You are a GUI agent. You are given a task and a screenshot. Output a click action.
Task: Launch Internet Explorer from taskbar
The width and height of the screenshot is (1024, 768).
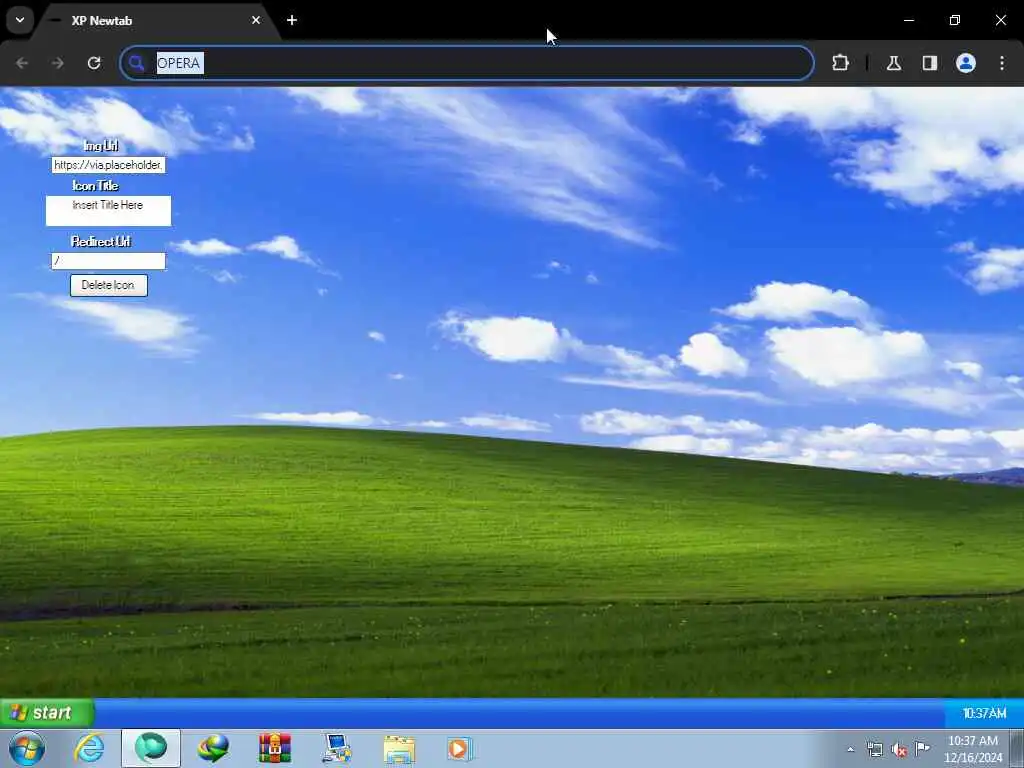[89, 748]
